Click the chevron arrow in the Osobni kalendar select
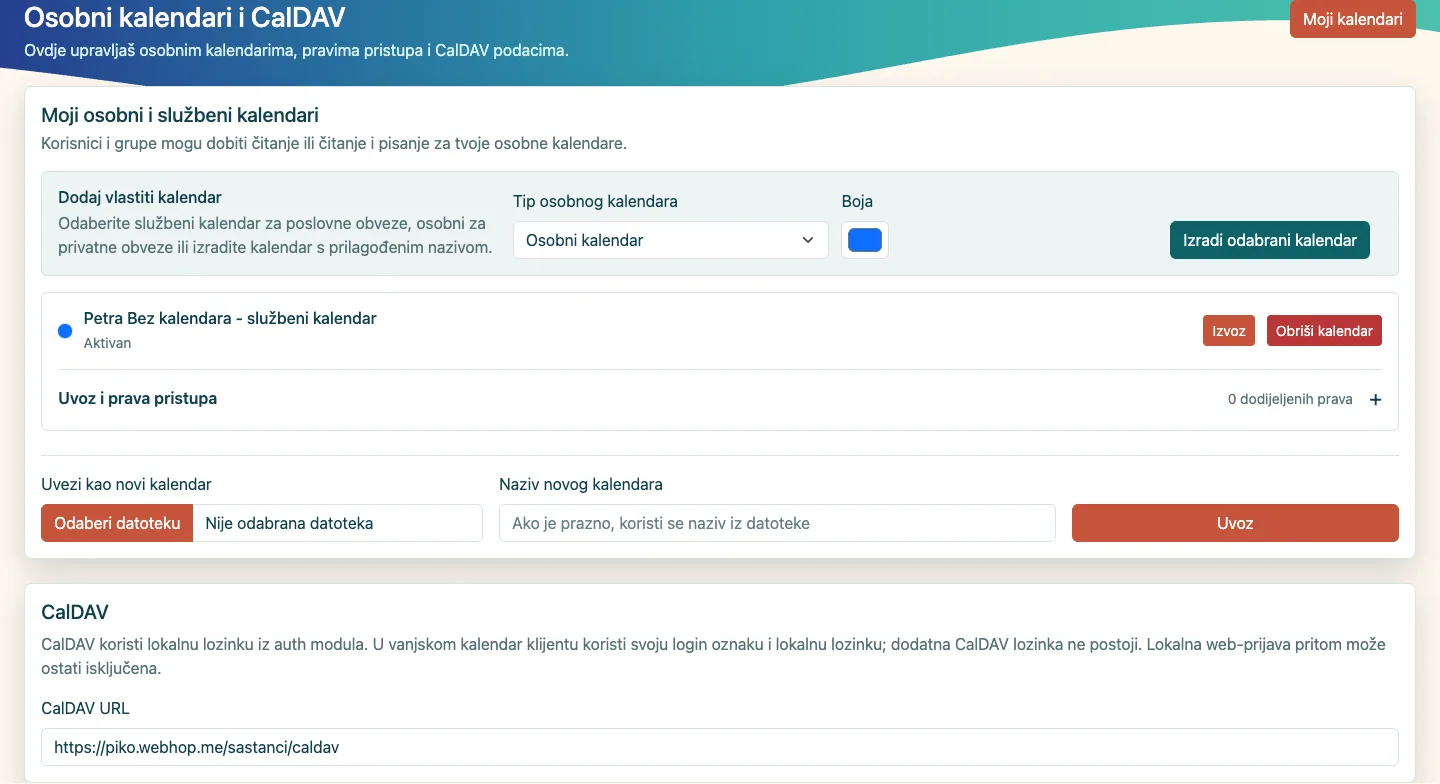Screen dimensions: 1440x784 [x=808, y=240]
